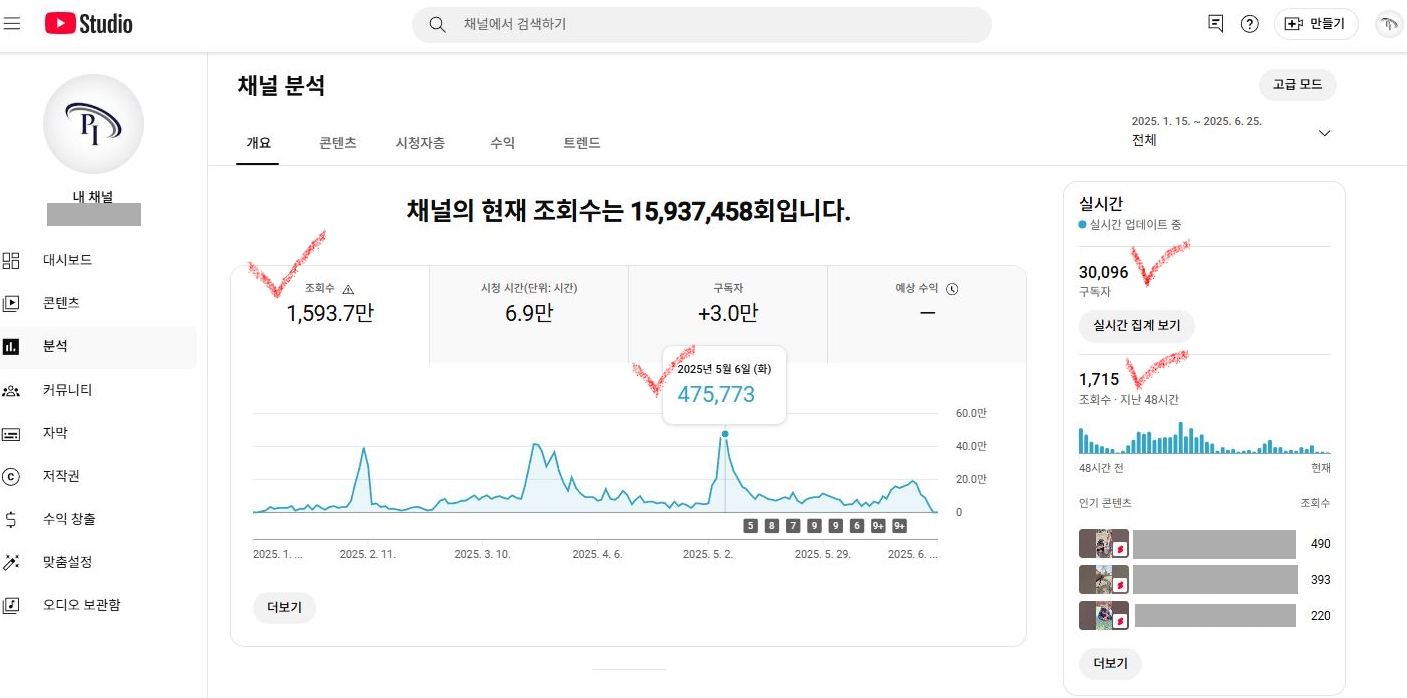This screenshot has height=698, width=1407.
Task: Click the 고급 모드 button
Action: coord(1297,85)
